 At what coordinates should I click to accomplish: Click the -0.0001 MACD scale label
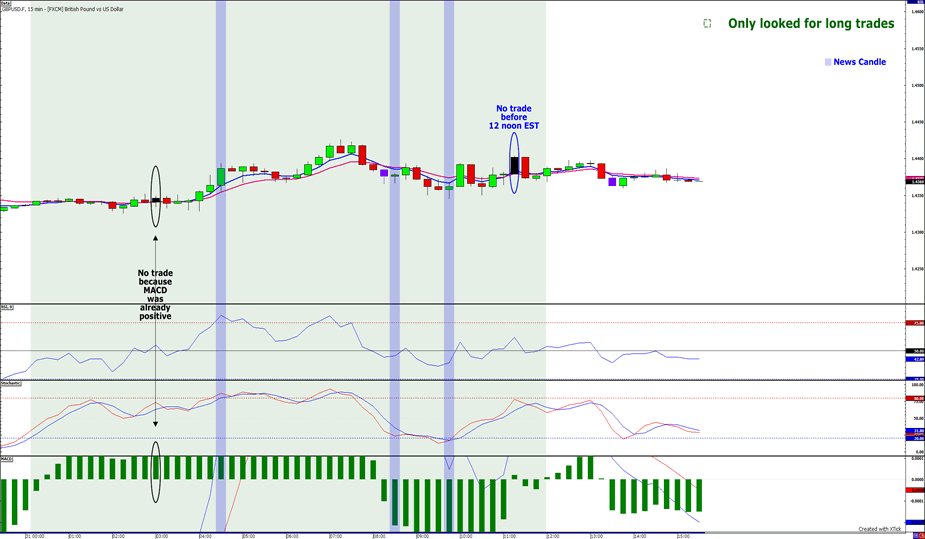click(x=917, y=501)
